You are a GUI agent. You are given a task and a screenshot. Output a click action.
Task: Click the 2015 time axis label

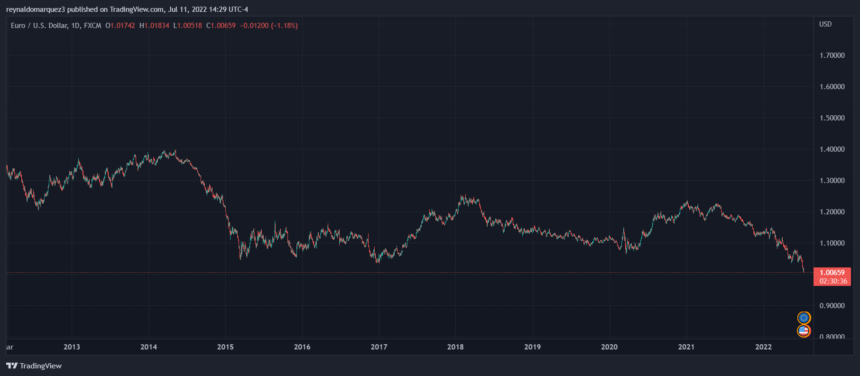pyautogui.click(x=225, y=347)
